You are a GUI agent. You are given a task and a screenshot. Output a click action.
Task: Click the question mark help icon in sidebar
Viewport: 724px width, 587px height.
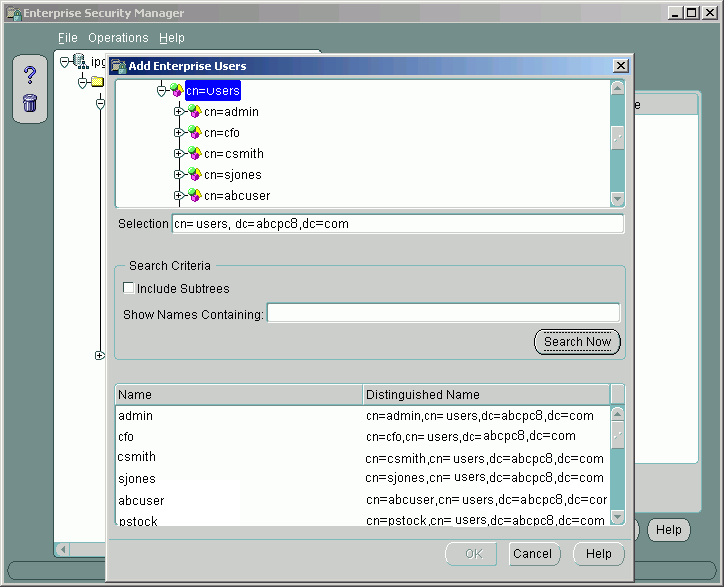(30, 75)
